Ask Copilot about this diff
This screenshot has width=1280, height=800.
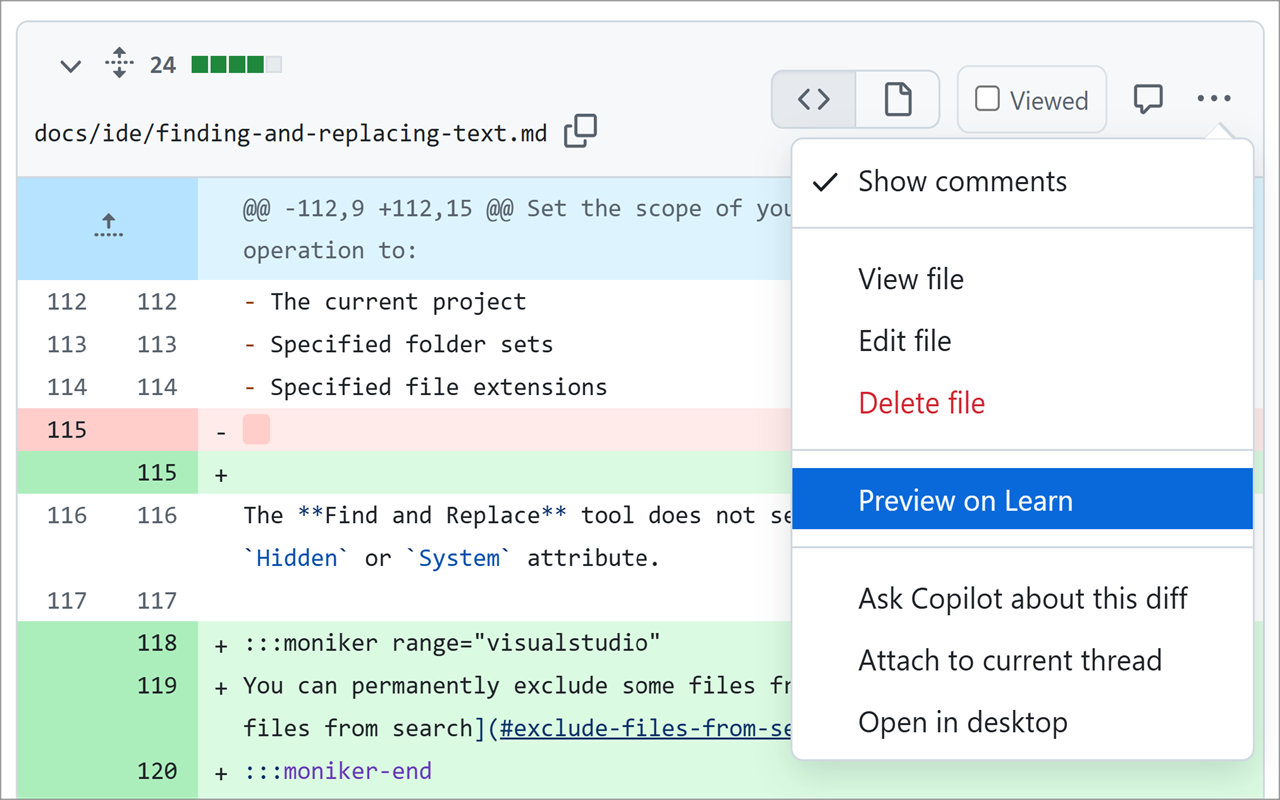(1023, 599)
